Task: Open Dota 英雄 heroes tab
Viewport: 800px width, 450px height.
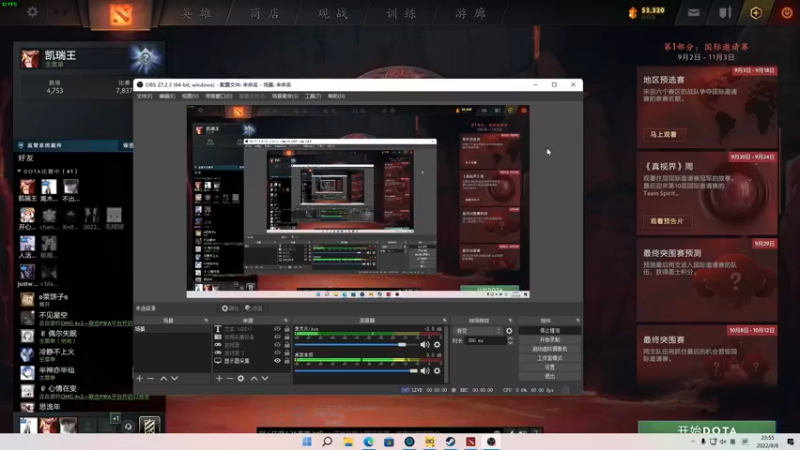Action: pos(196,13)
